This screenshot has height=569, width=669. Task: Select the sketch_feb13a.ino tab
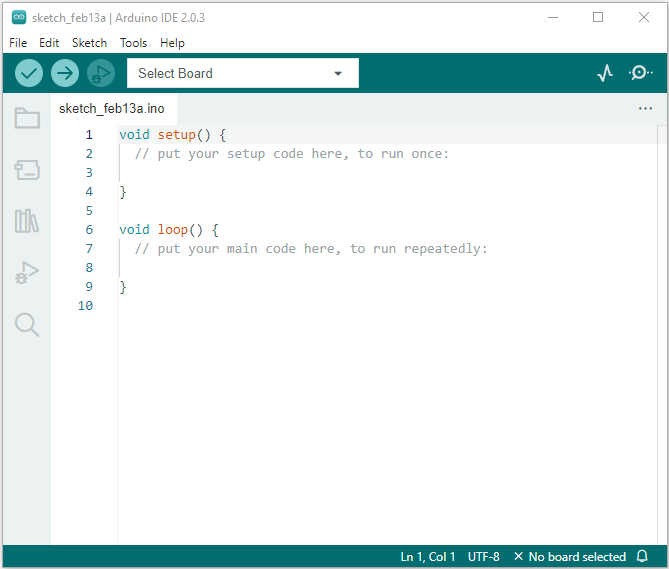(112, 109)
